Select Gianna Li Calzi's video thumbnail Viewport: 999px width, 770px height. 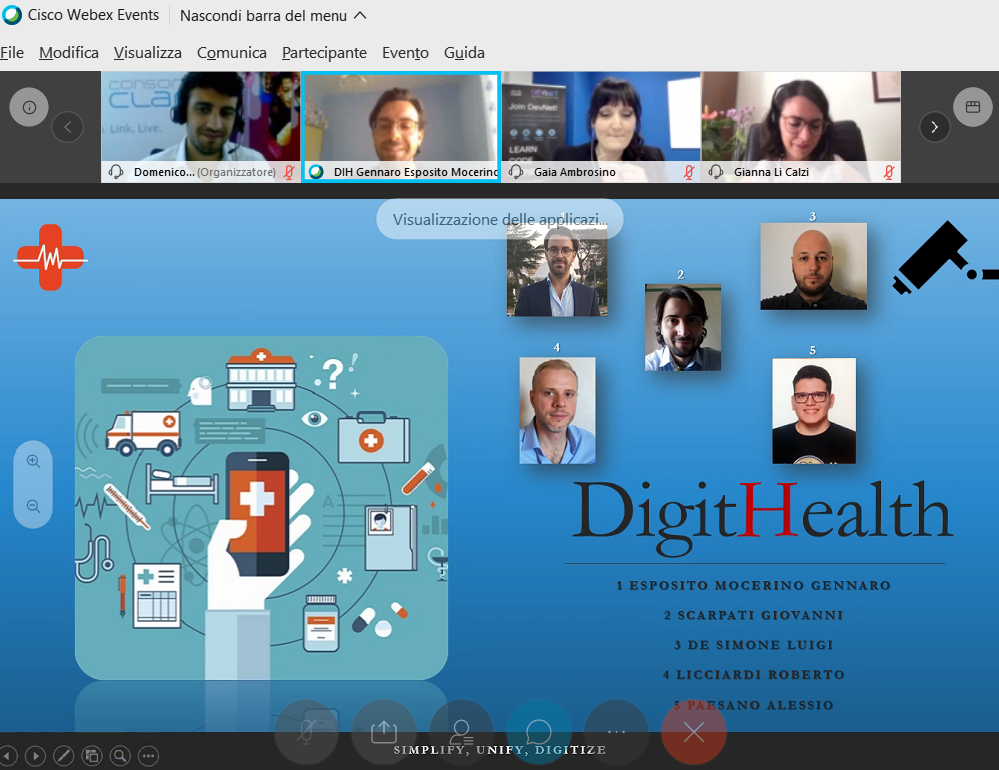800,120
